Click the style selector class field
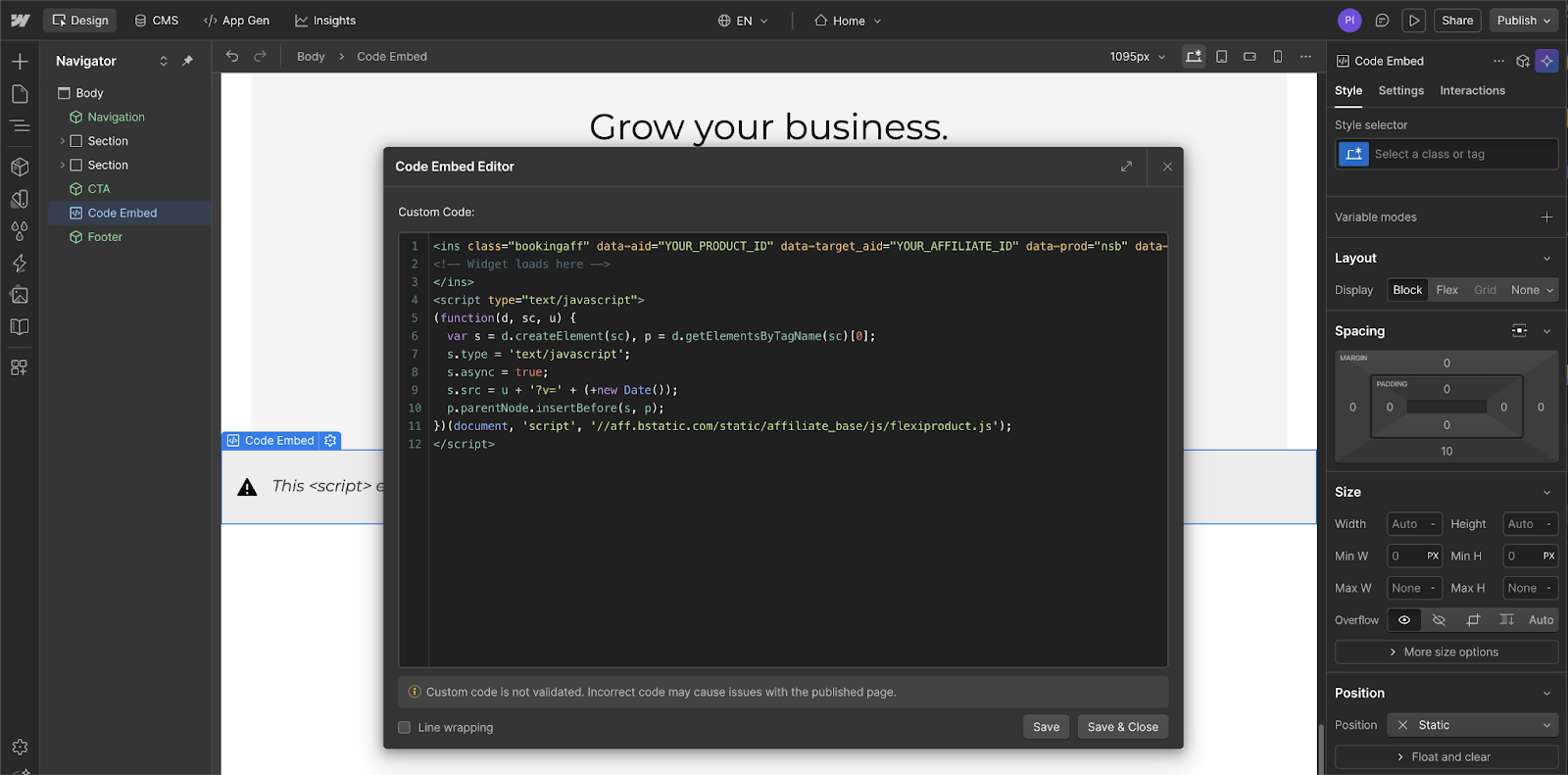 coord(1446,155)
